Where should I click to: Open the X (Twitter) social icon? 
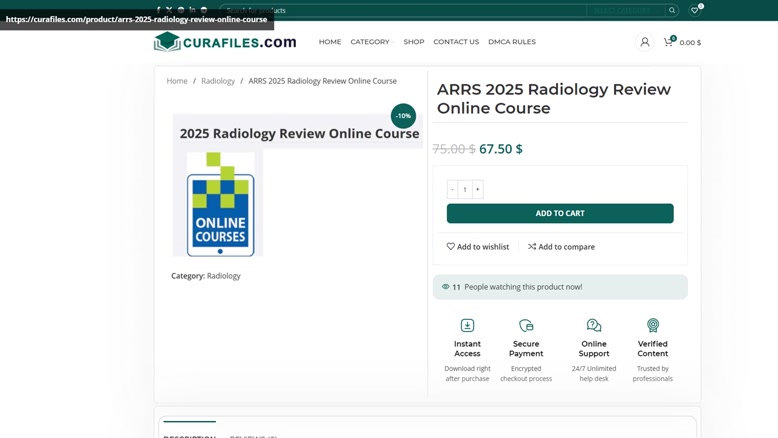[169, 10]
